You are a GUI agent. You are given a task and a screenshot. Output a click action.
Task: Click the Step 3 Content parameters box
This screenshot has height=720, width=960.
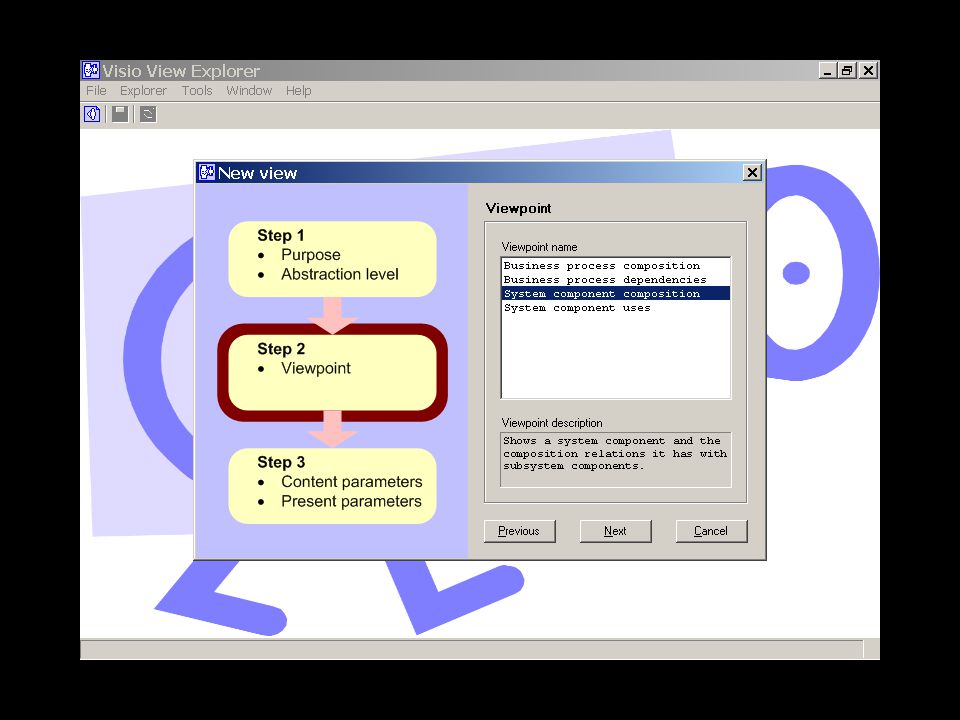332,486
